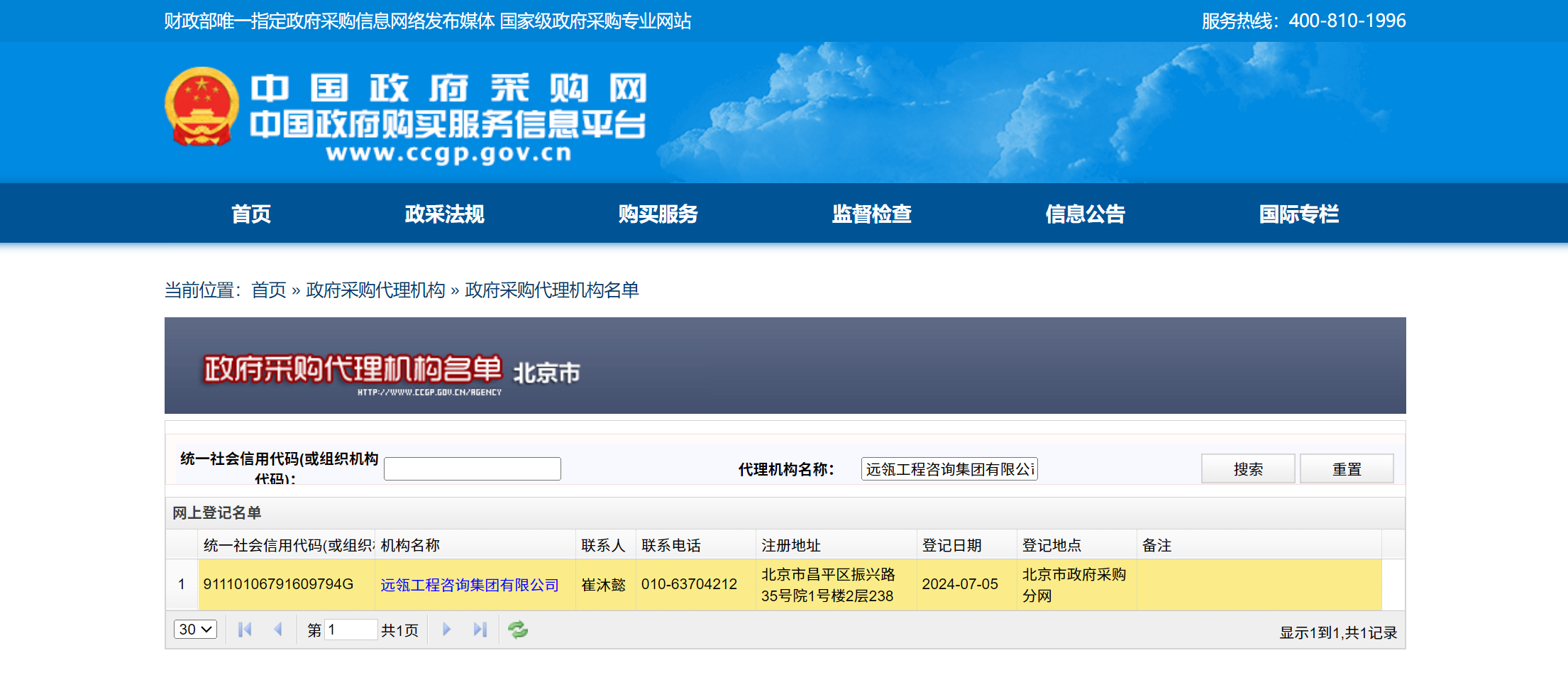
Task: Click the 备注 column header
Action: coord(1259,545)
